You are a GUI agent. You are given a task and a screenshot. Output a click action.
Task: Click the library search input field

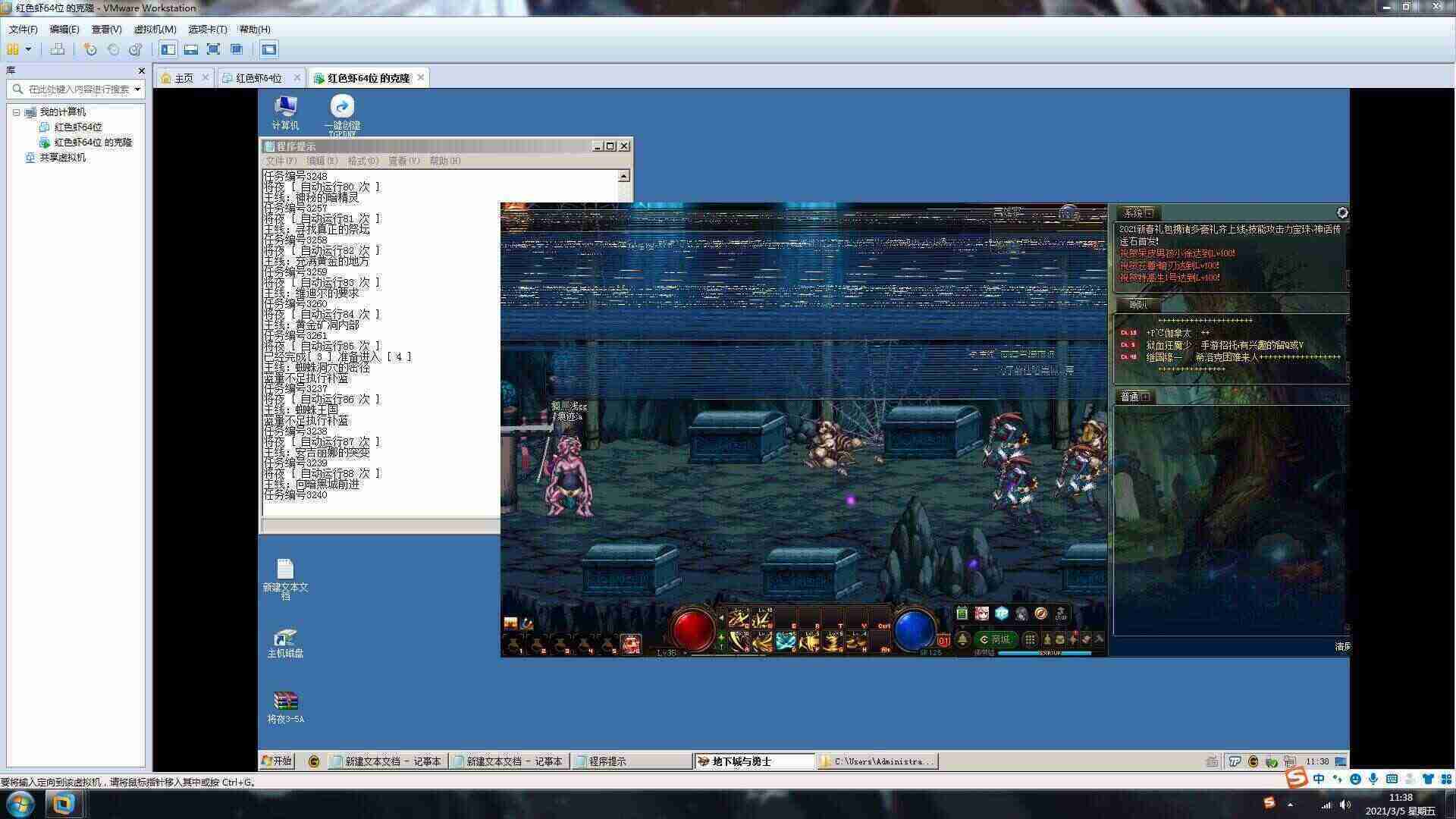click(76, 89)
